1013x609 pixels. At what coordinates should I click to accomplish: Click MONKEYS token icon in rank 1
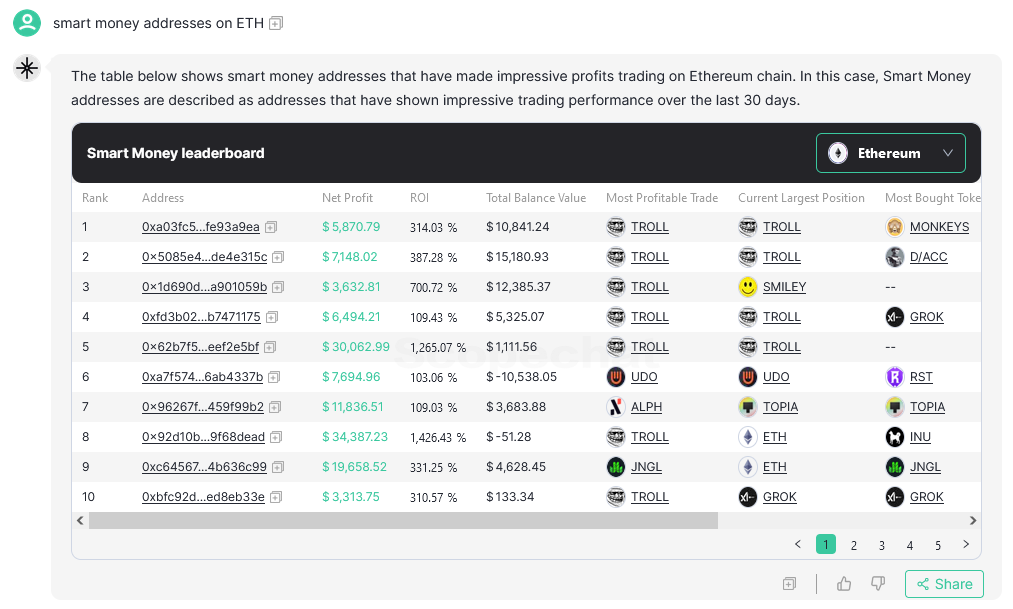point(894,227)
